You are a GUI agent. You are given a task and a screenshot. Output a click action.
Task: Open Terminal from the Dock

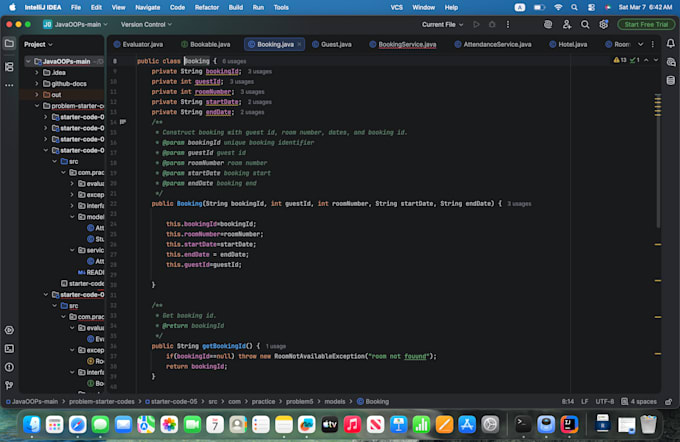(523, 424)
